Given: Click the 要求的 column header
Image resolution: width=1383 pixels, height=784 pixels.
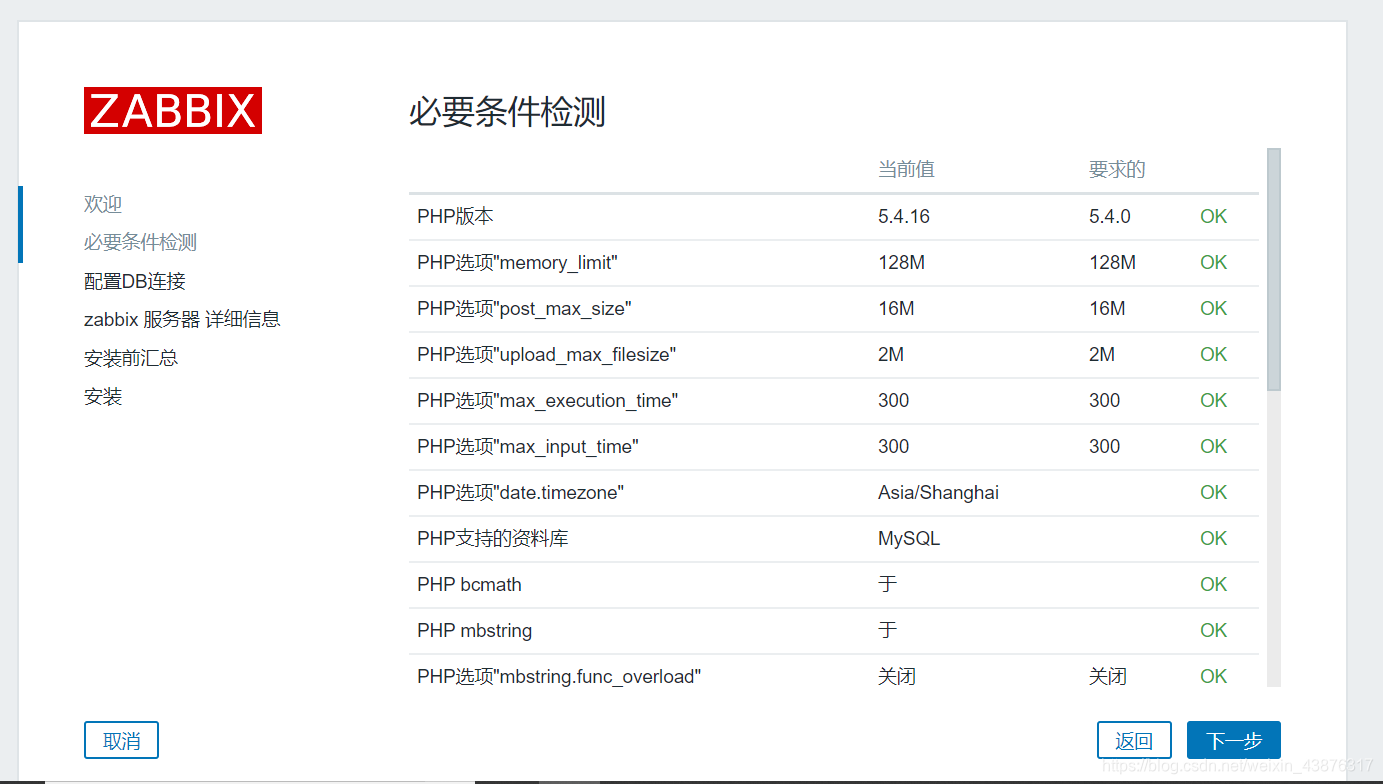Looking at the screenshot, I should 1117,169.
